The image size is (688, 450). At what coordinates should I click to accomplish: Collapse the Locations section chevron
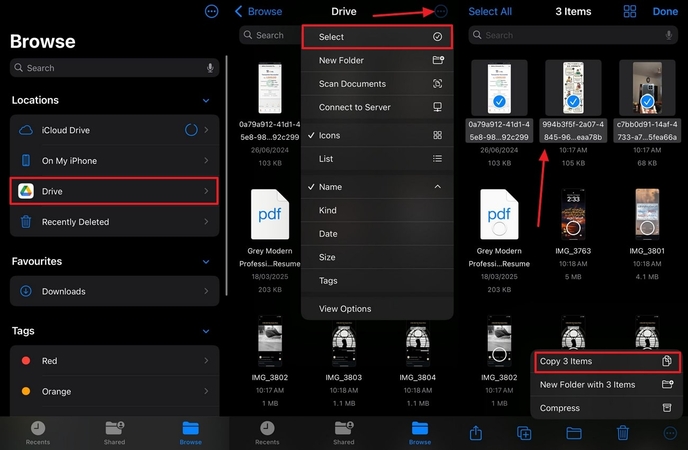(x=206, y=100)
